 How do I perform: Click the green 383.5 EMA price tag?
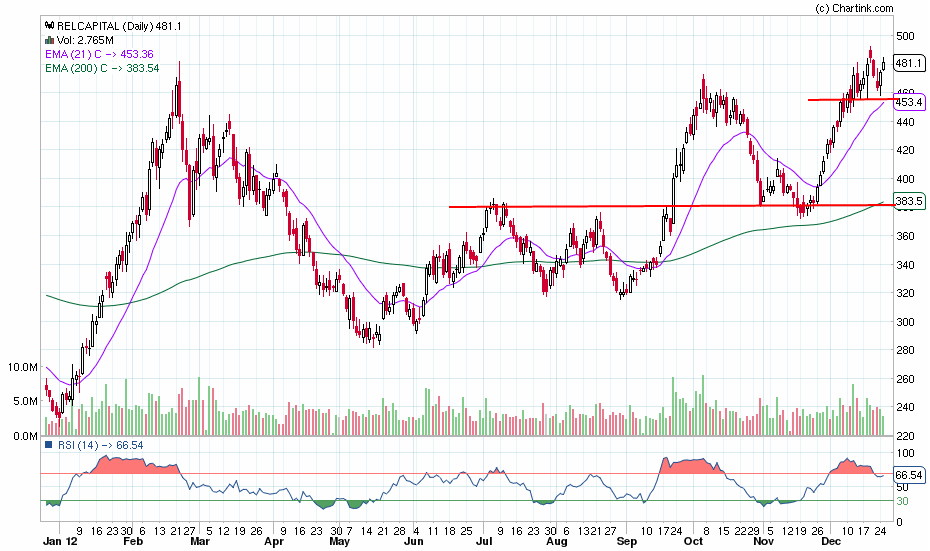909,201
